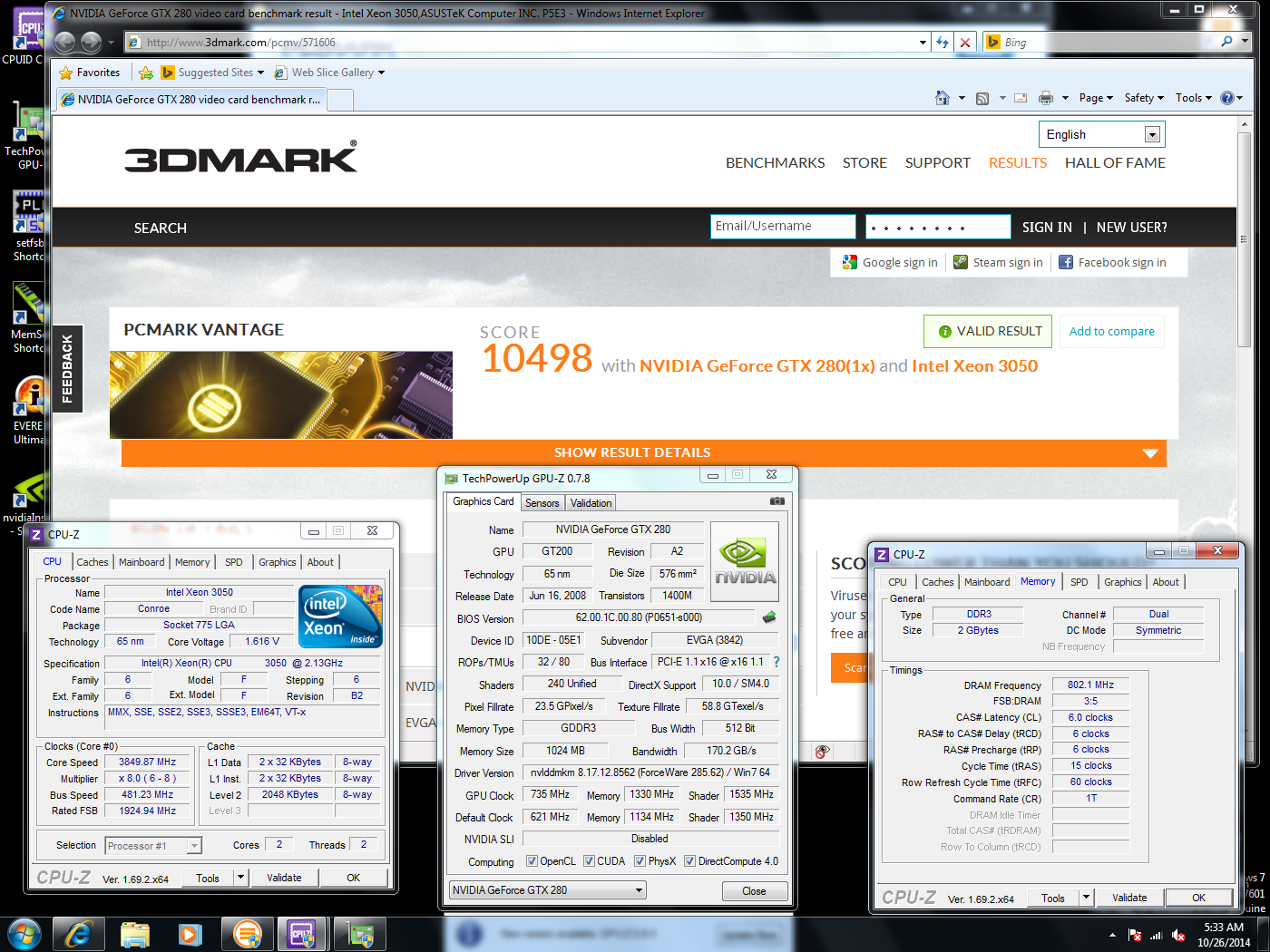Click the Print icon in command bar

coord(1046,98)
